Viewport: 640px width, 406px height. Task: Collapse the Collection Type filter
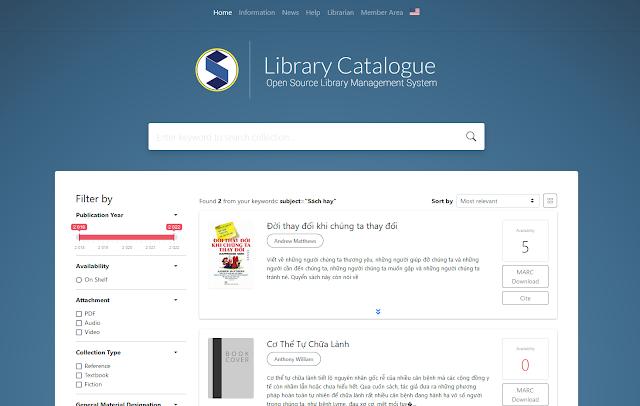[x=176, y=353]
